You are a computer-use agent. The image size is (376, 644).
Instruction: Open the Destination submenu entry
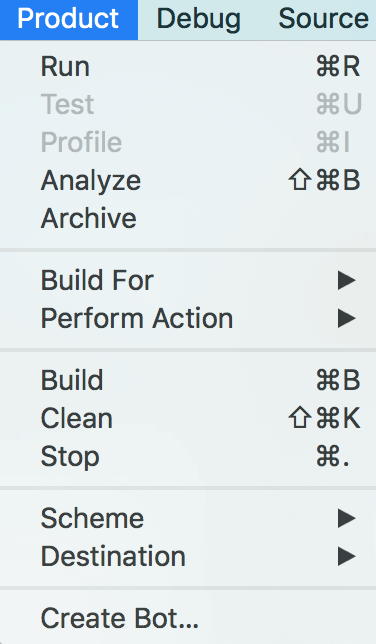click(x=188, y=557)
